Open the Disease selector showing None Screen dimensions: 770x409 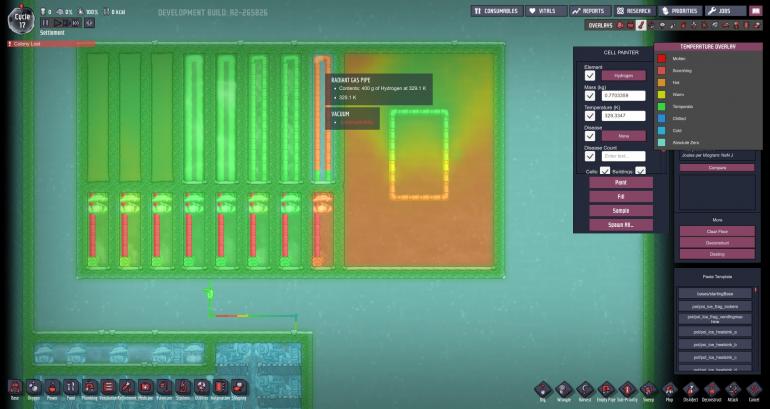(x=623, y=135)
